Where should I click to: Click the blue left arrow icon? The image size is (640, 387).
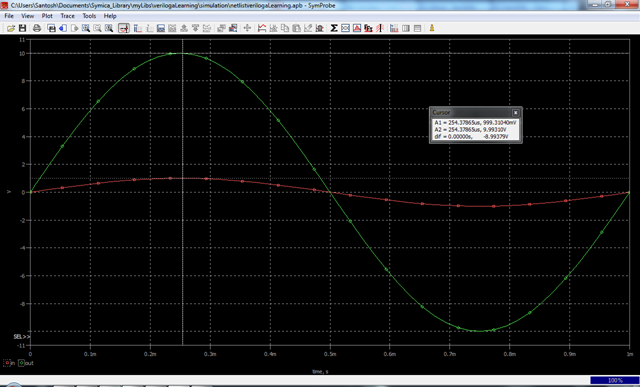click(x=63, y=28)
